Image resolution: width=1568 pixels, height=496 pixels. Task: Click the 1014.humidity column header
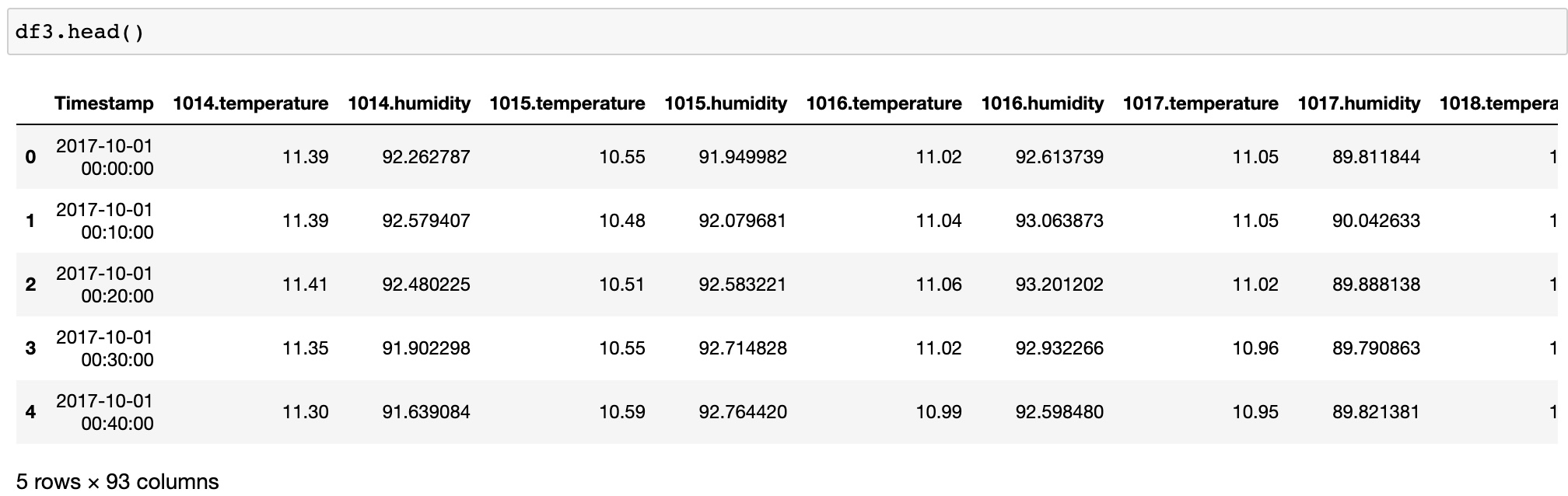409,103
